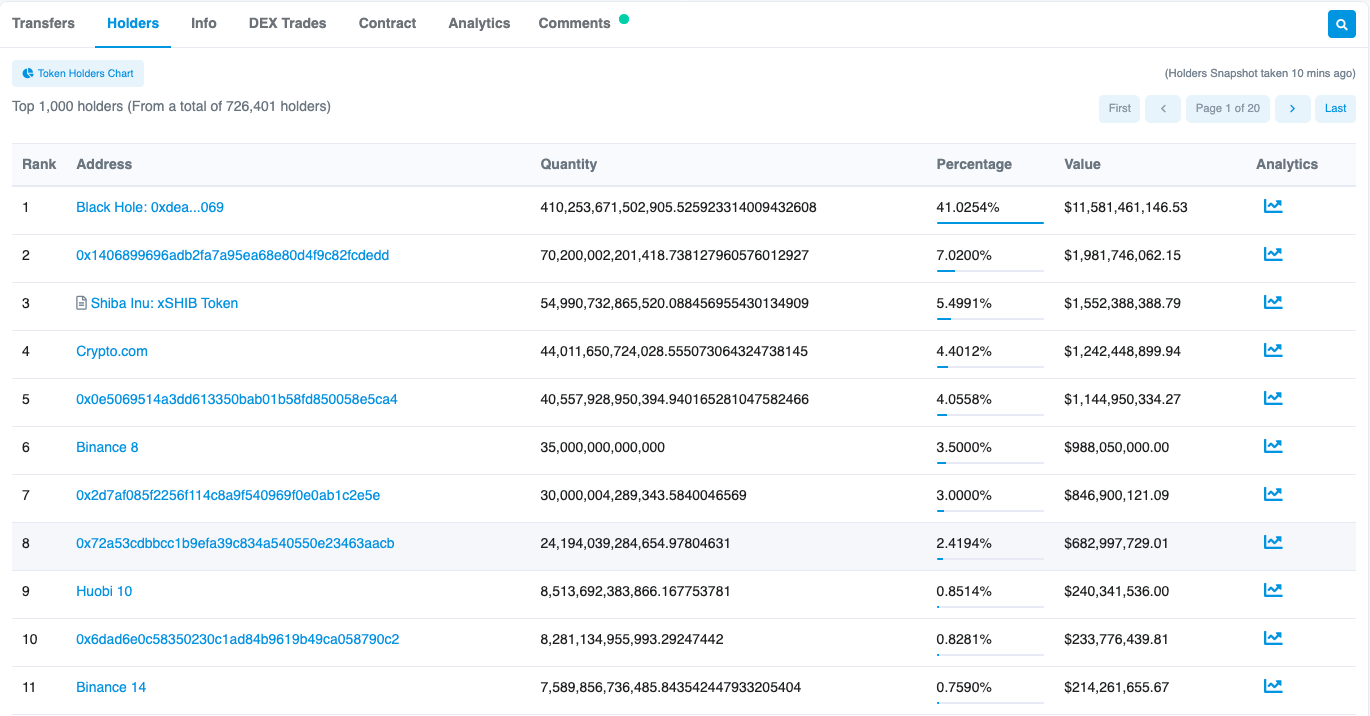This screenshot has height=716, width=1370.
Task: Open Black Hole: 0xdea...069 address link
Action: pyautogui.click(x=150, y=207)
